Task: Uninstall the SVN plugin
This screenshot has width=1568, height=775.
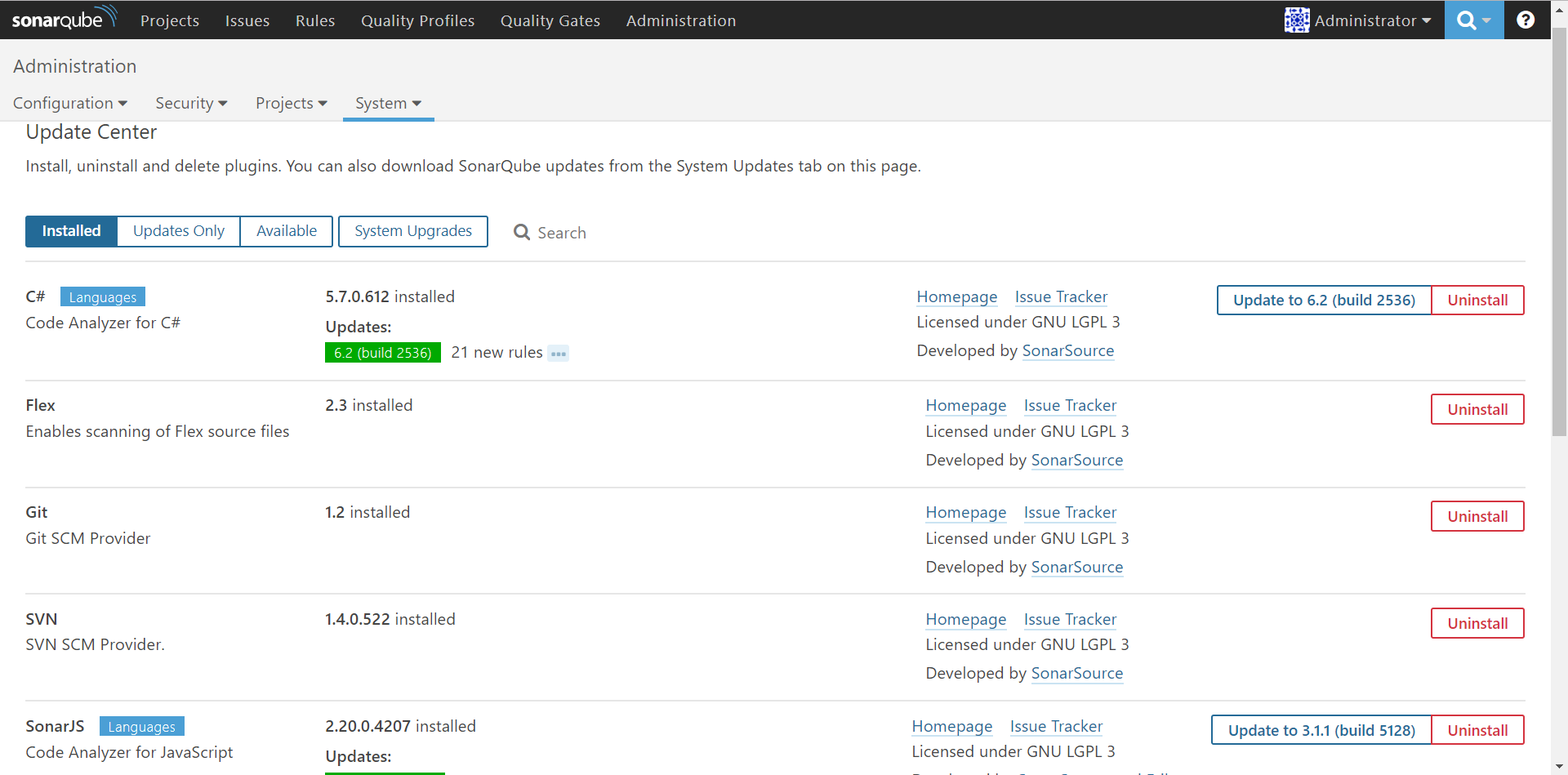Action: 1477,623
